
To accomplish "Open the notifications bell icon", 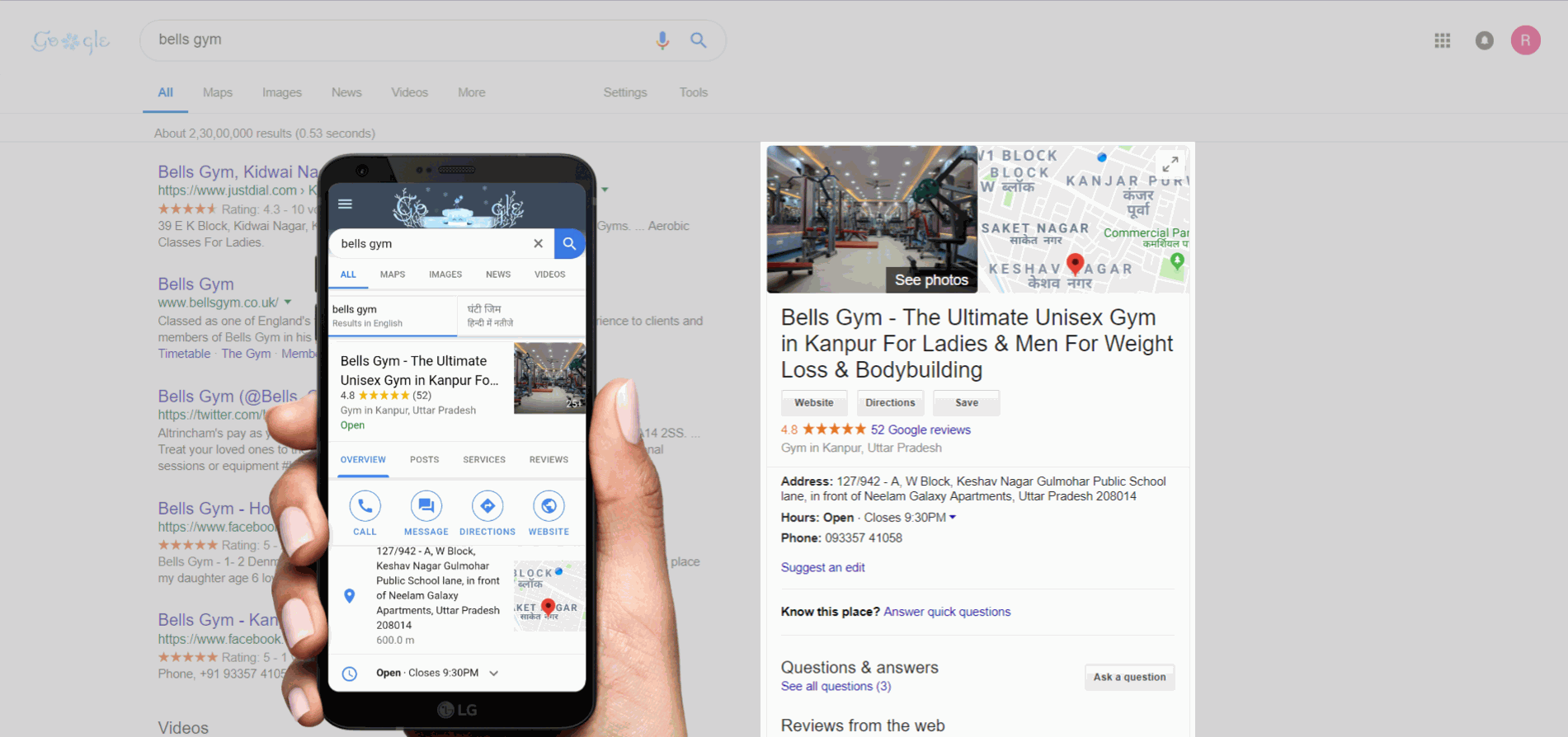I will tap(1485, 40).
